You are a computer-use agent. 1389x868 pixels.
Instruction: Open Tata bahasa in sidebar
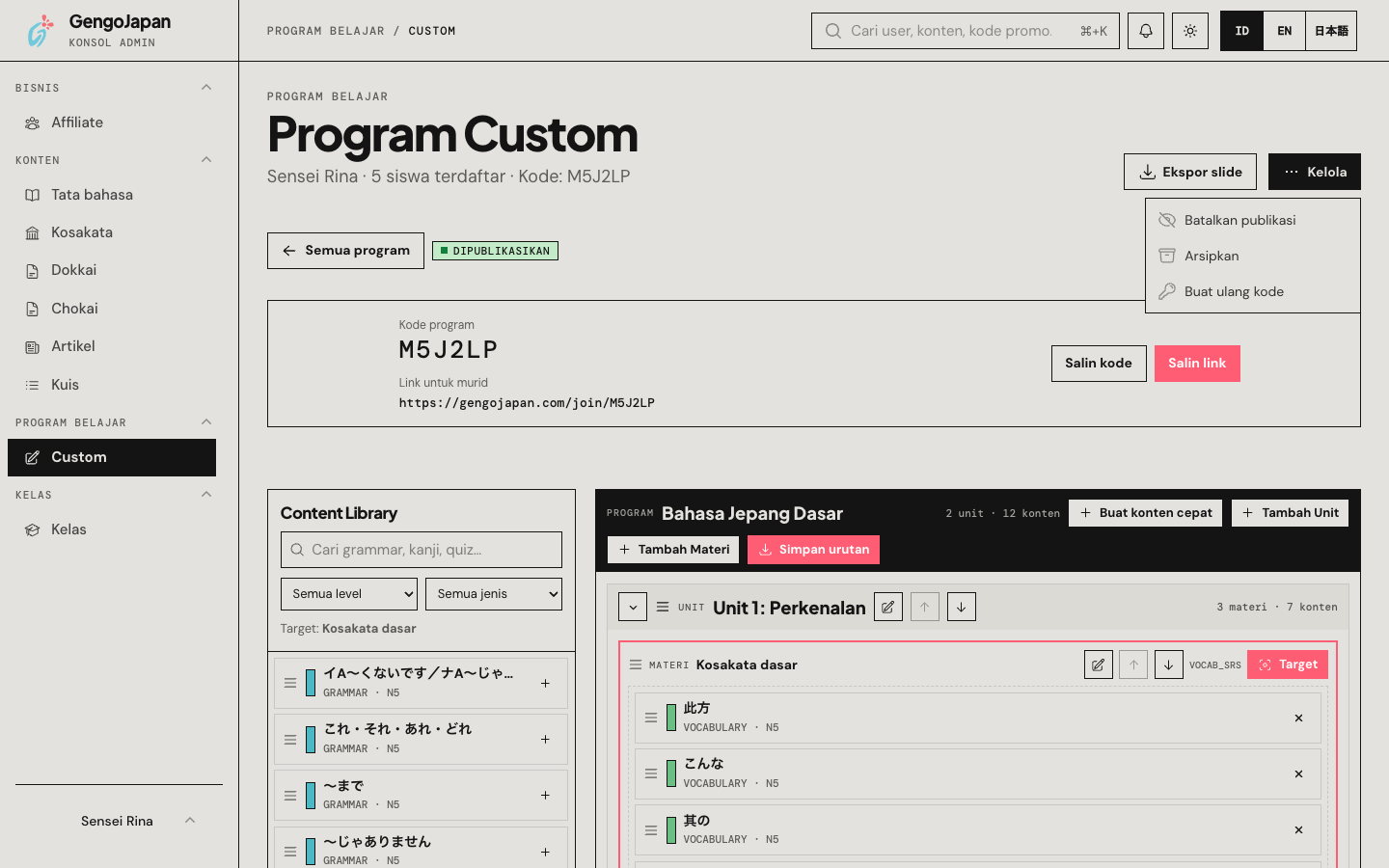coord(112,195)
